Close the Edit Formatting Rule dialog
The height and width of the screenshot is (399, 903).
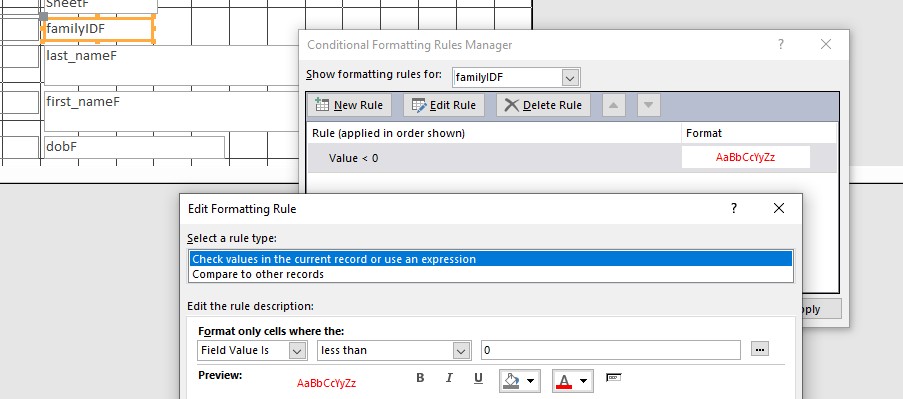point(779,208)
